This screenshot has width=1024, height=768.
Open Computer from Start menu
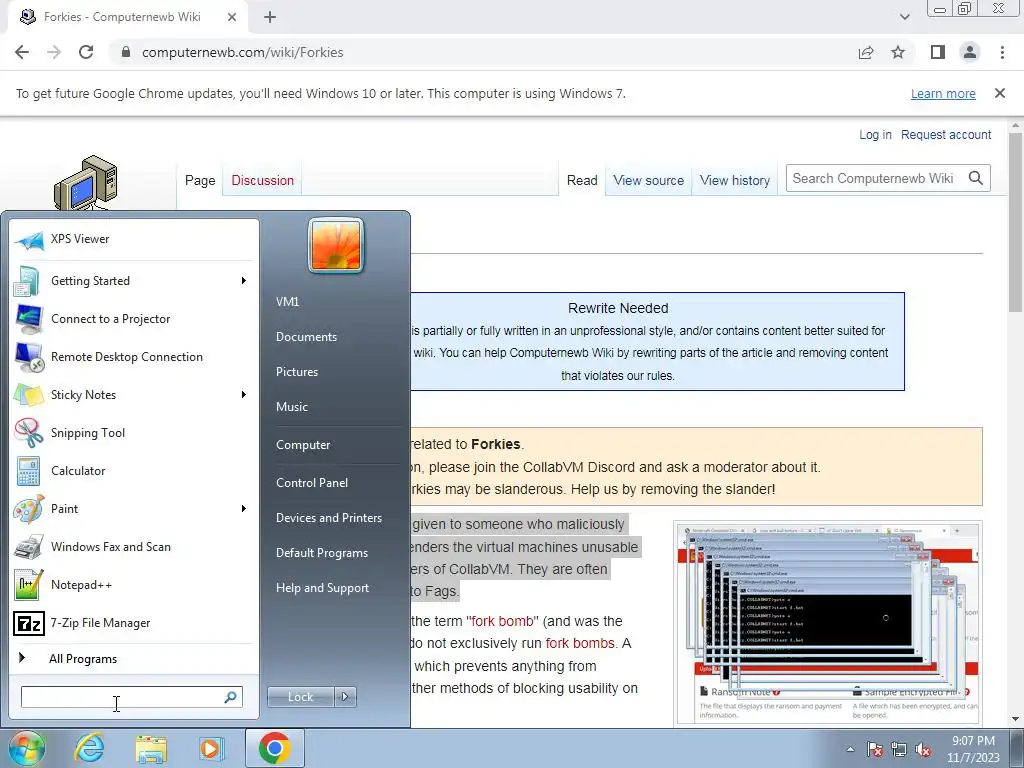tap(303, 445)
